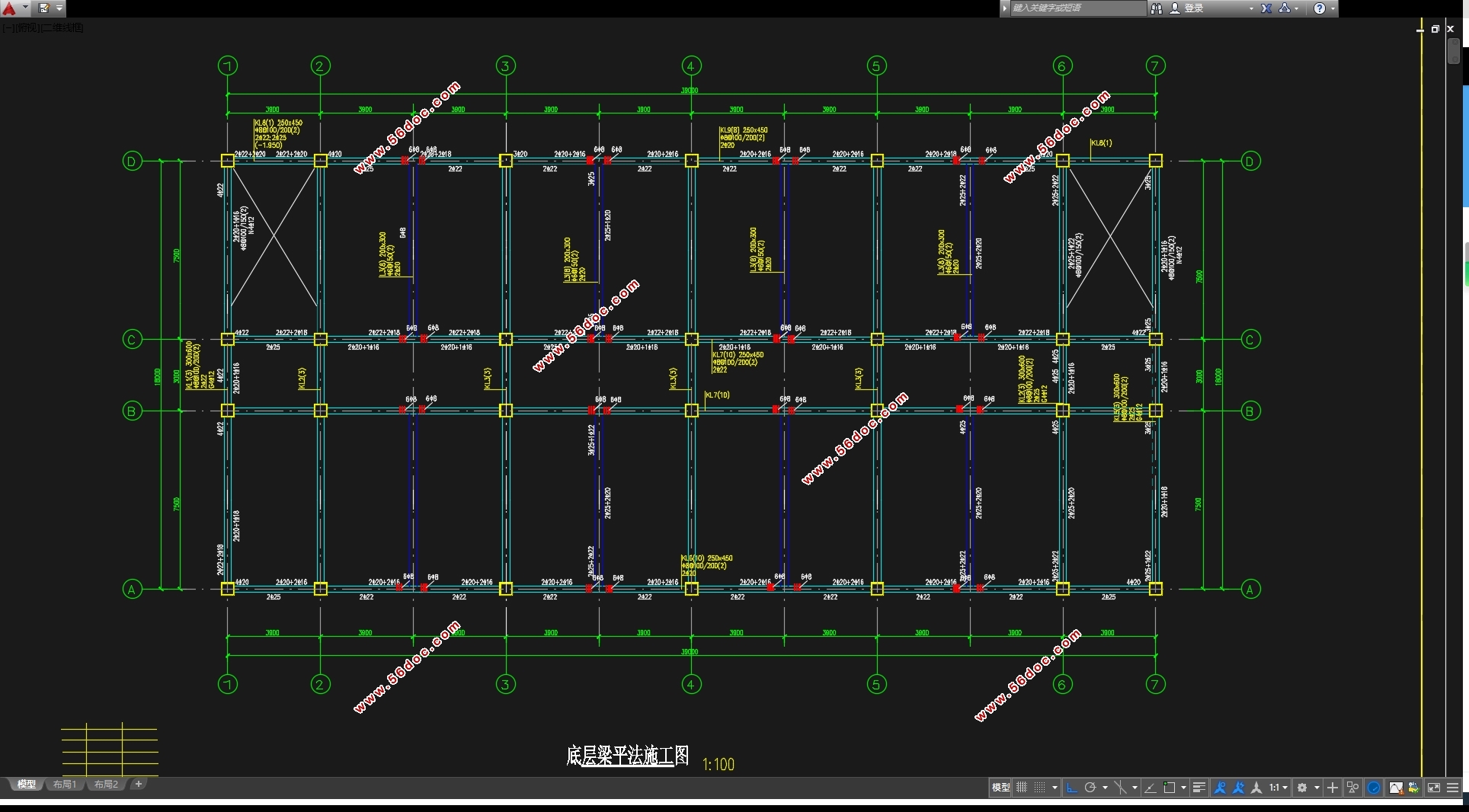Open the 二维线框 visual style menu
Viewport: 1469px width, 812px height.
point(62,28)
